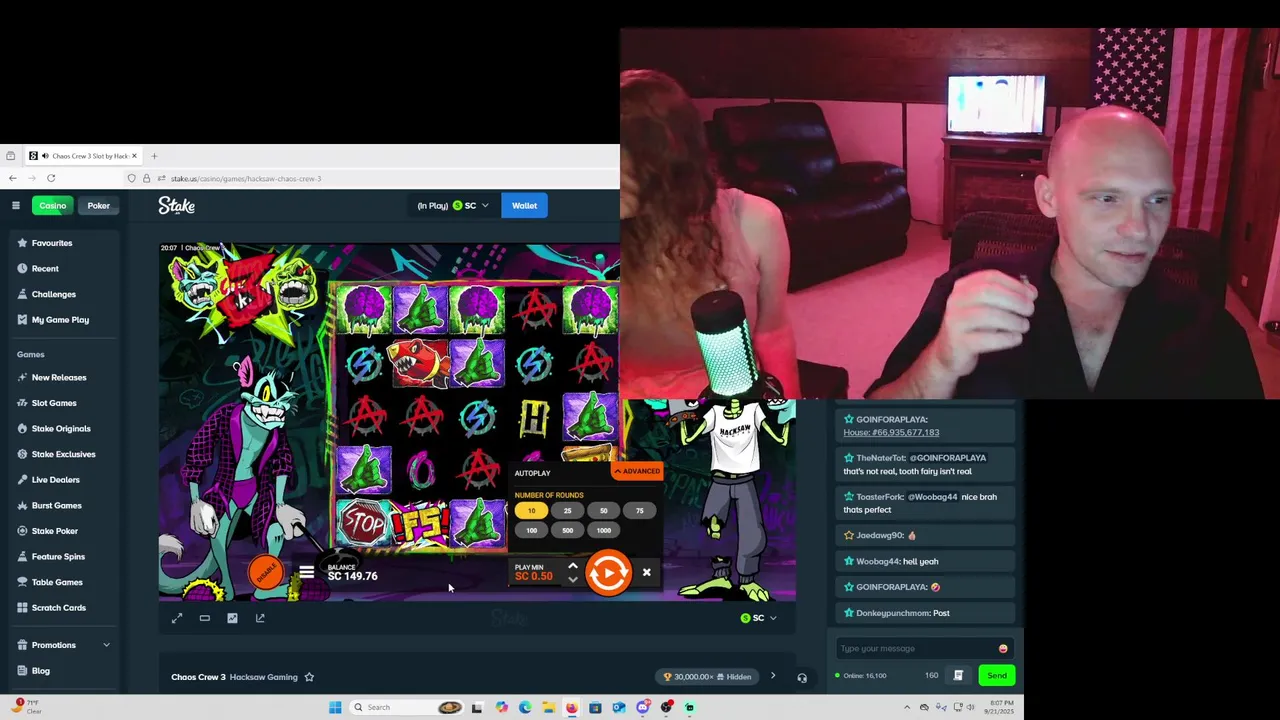Open Stake Poker in the sidebar
Screen dimensions: 1280x720
click(54, 531)
